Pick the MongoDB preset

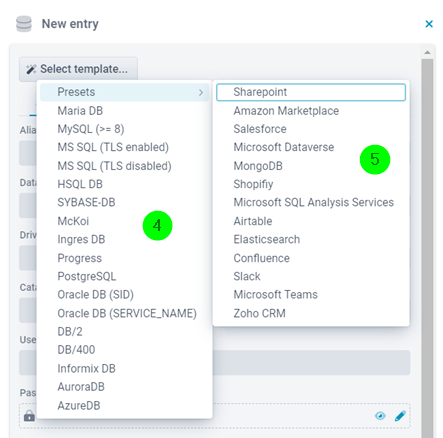(311, 166)
